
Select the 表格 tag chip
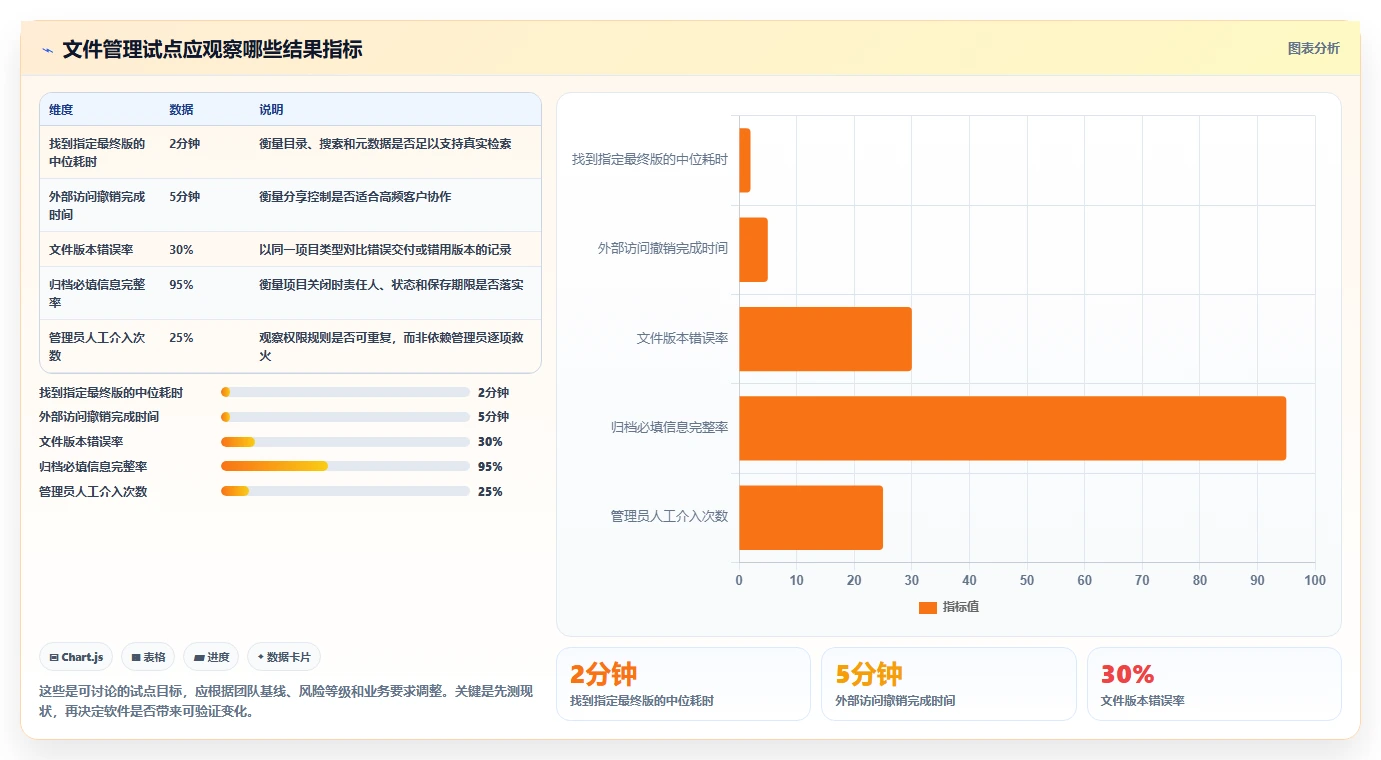pos(148,657)
